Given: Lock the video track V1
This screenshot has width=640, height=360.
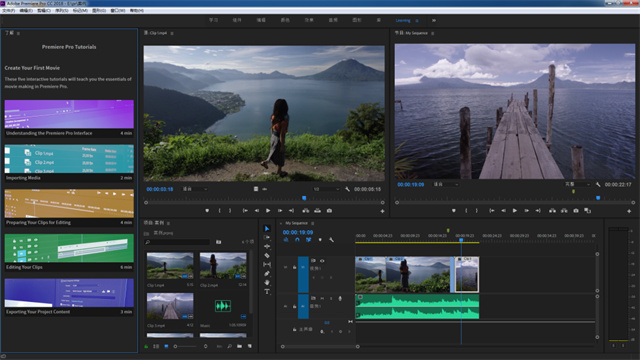Looking at the screenshot, I should click(x=294, y=267).
